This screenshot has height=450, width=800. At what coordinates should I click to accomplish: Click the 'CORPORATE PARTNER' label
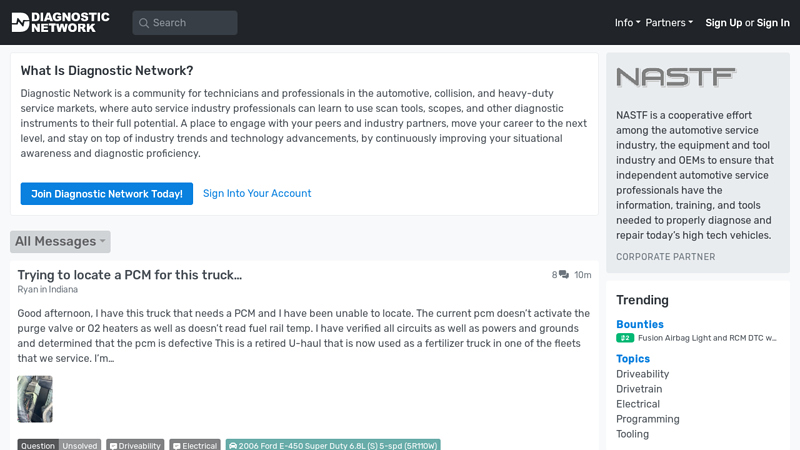pos(665,257)
